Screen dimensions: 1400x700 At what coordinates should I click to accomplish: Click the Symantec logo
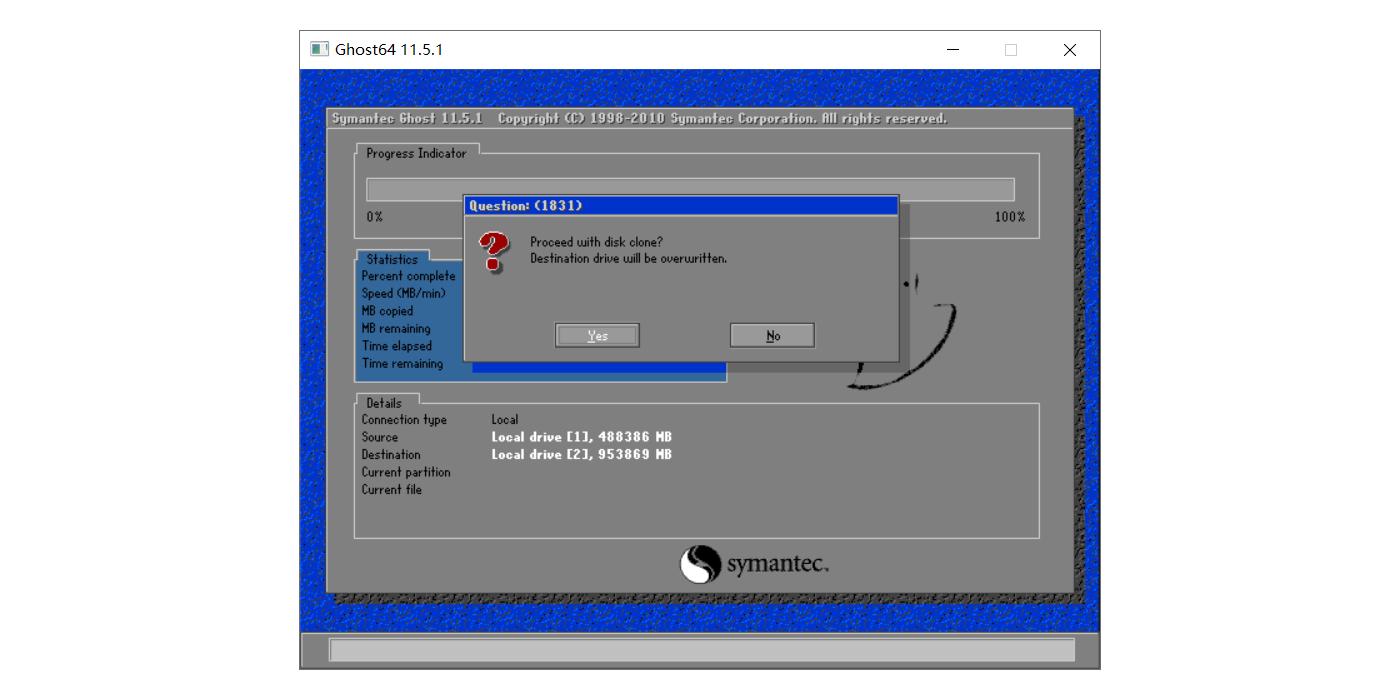coord(754,565)
